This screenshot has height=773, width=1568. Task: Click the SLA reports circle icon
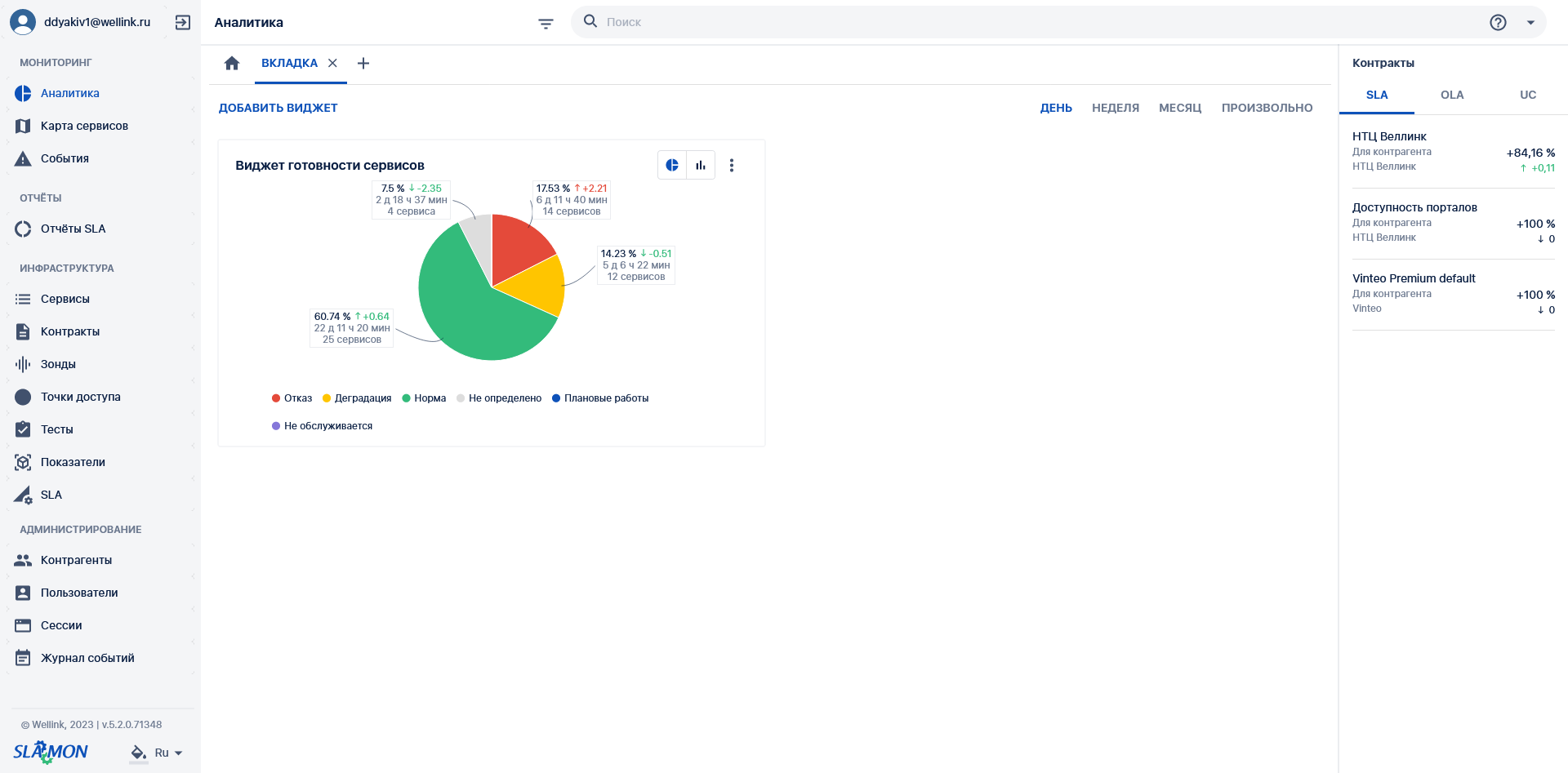coord(23,229)
